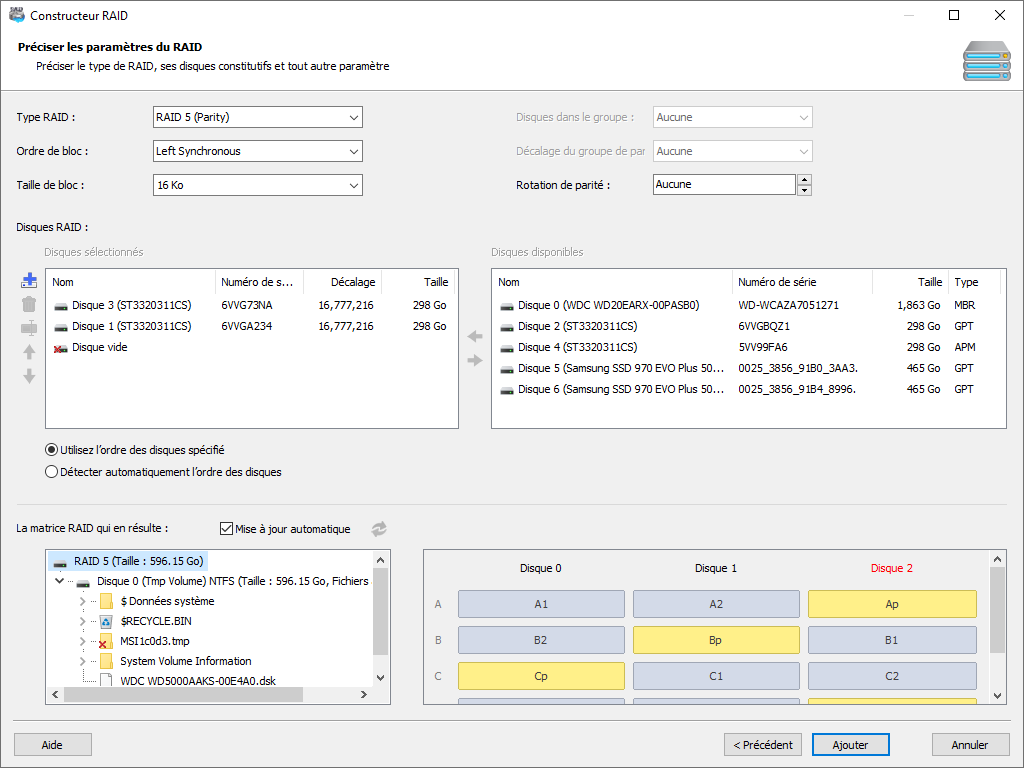Increase Rotation de parité with up spinner
This screenshot has height=768, width=1024.
pos(805,180)
